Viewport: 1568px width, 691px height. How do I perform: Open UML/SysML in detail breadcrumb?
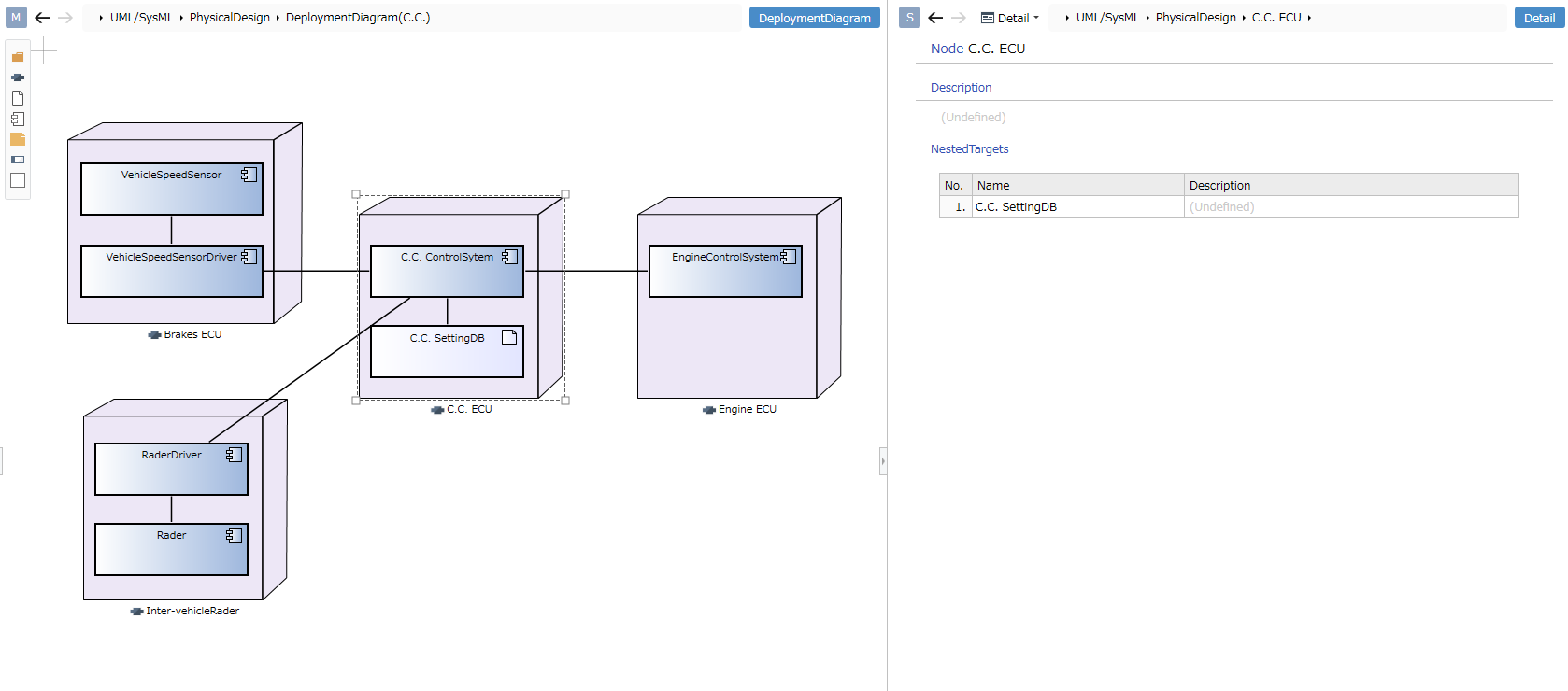tap(1107, 18)
